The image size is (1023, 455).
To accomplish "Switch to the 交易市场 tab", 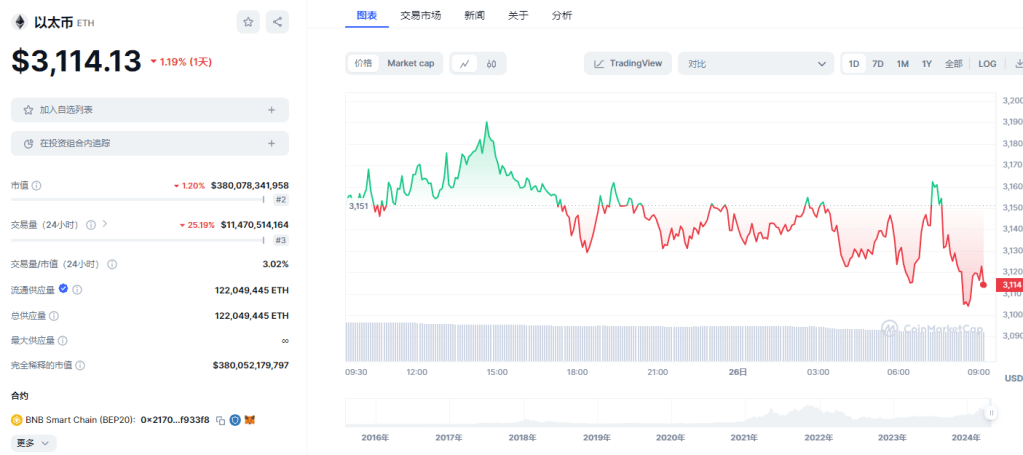I will (420, 16).
